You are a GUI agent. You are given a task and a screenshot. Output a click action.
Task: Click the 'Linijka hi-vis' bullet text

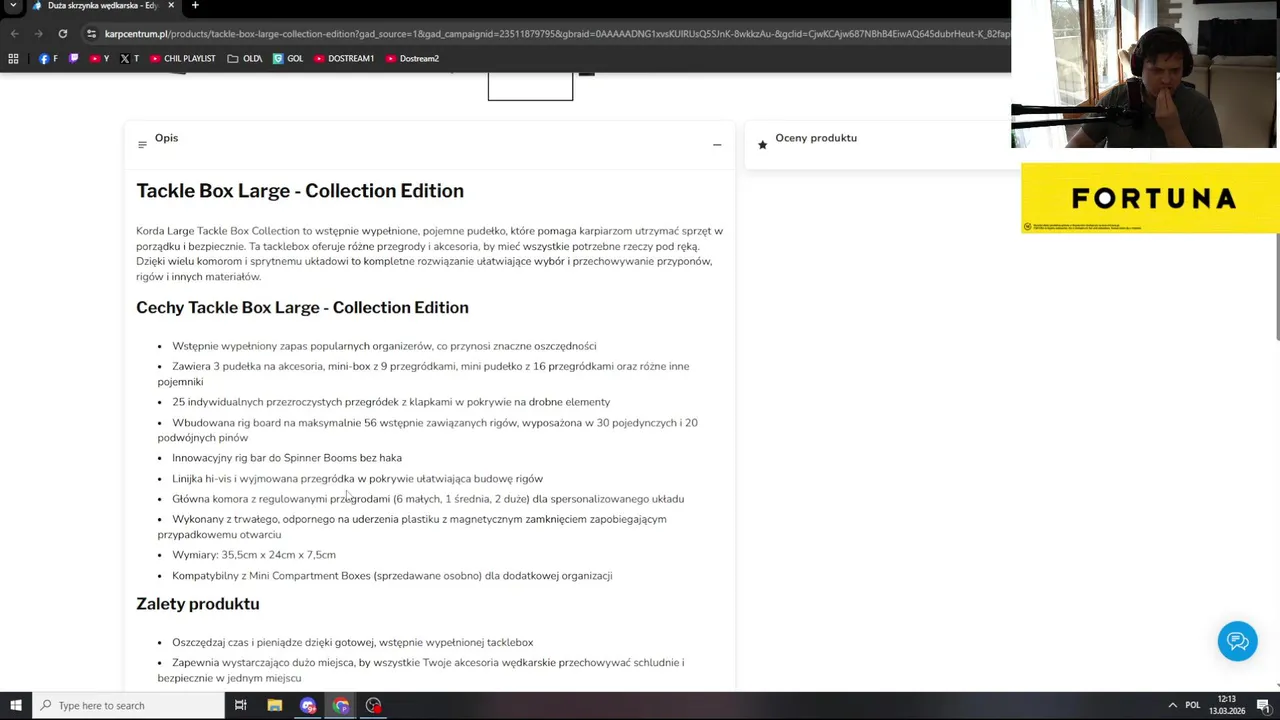357,479
